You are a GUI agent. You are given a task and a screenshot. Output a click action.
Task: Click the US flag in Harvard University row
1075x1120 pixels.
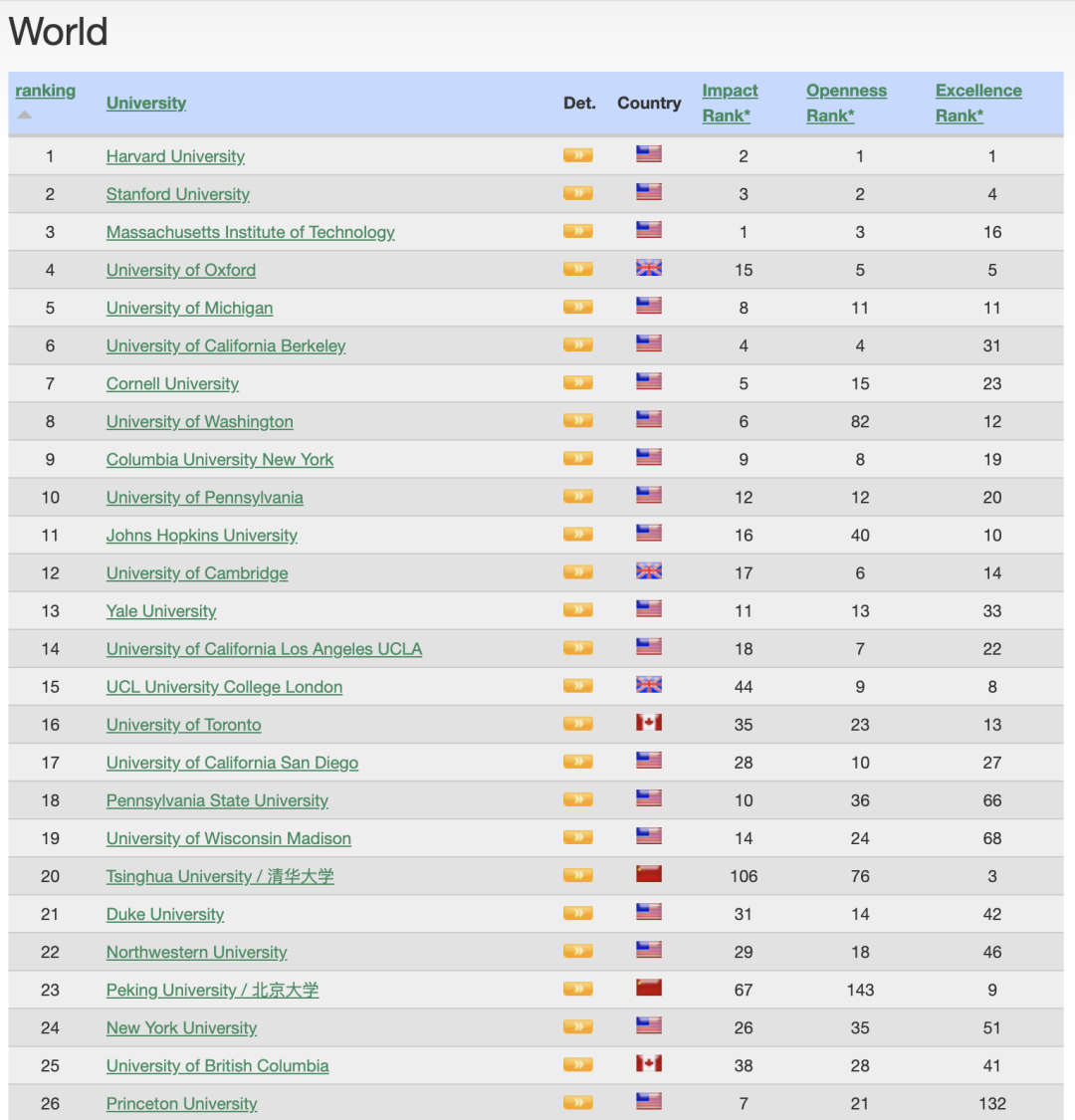click(x=649, y=154)
